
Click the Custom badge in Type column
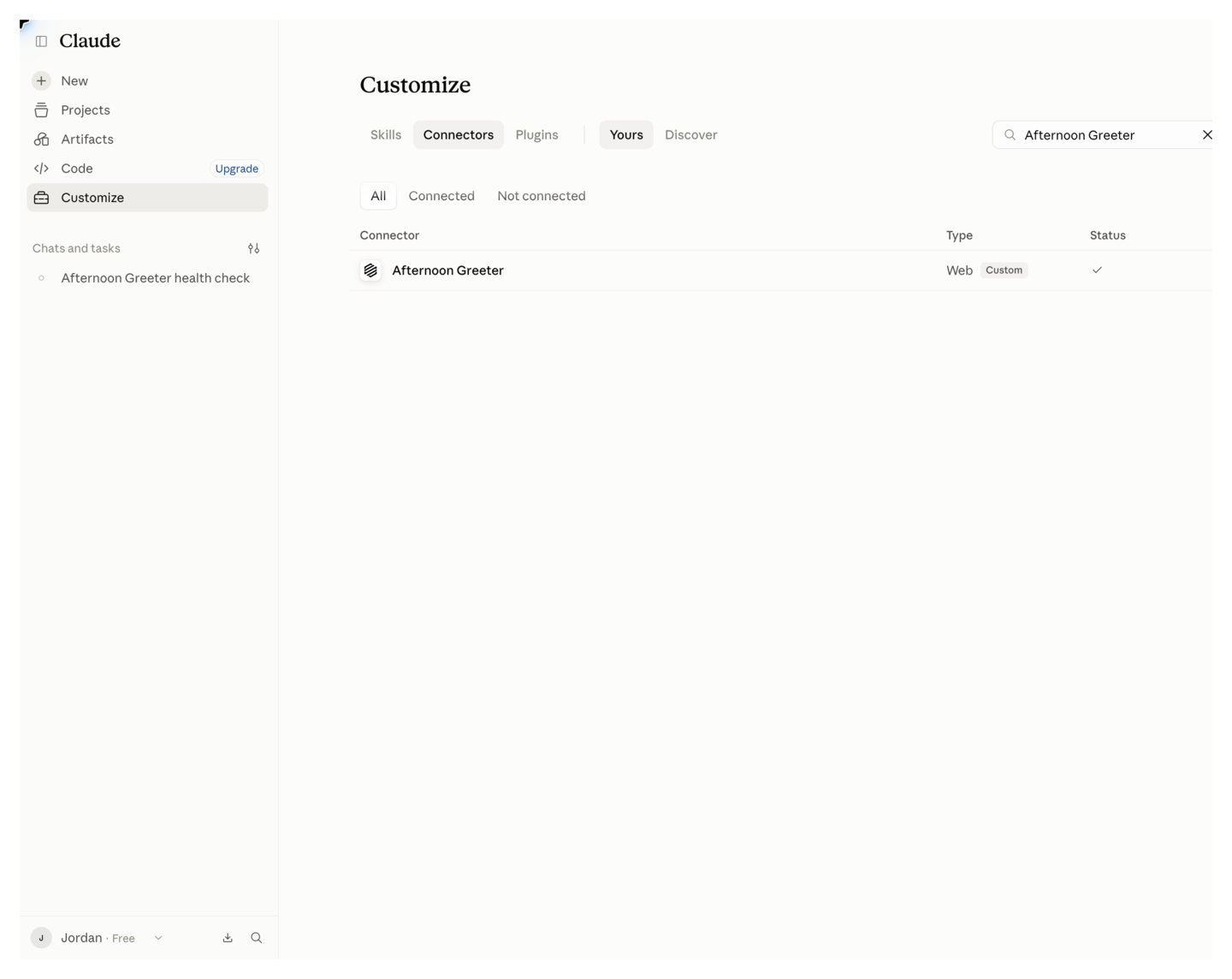[1004, 270]
